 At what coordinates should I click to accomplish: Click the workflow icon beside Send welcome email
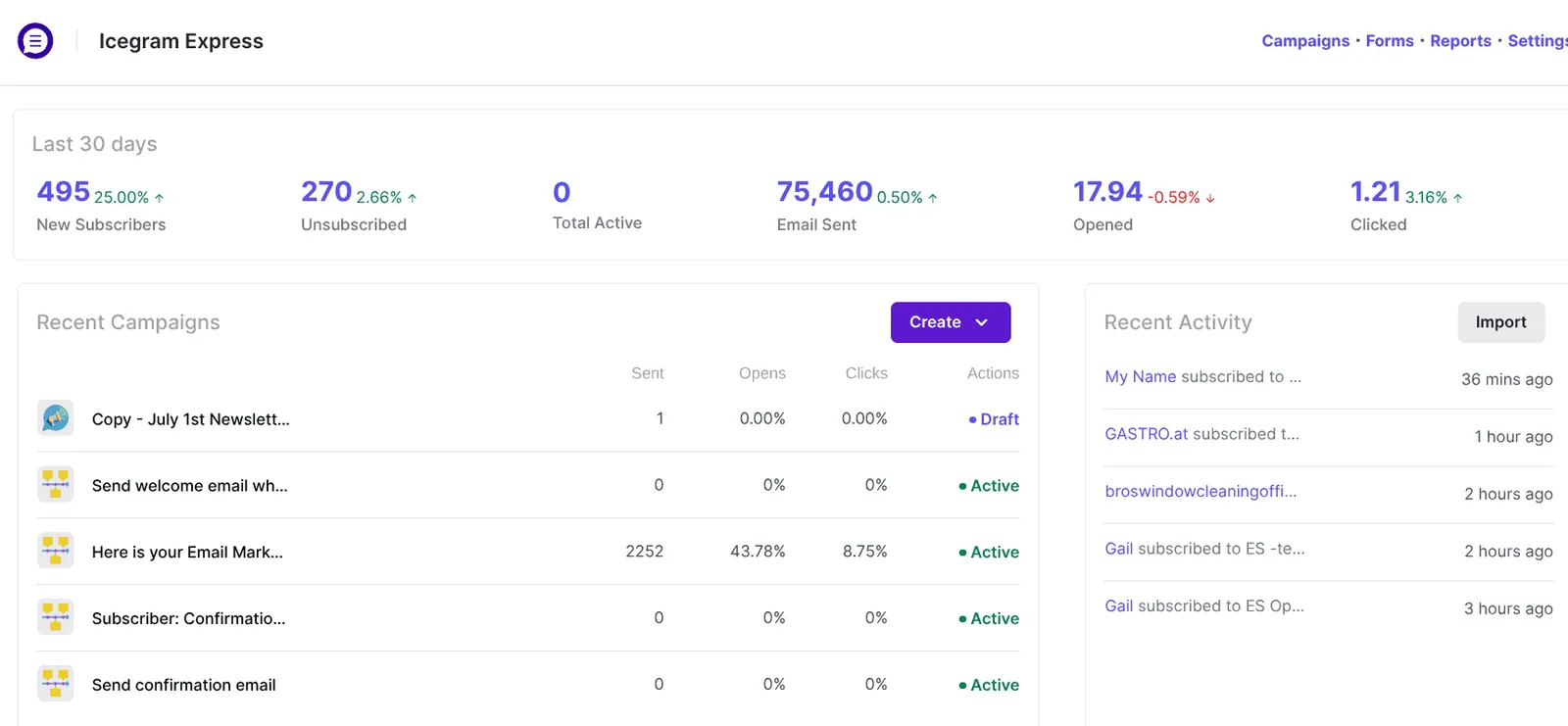click(x=56, y=485)
